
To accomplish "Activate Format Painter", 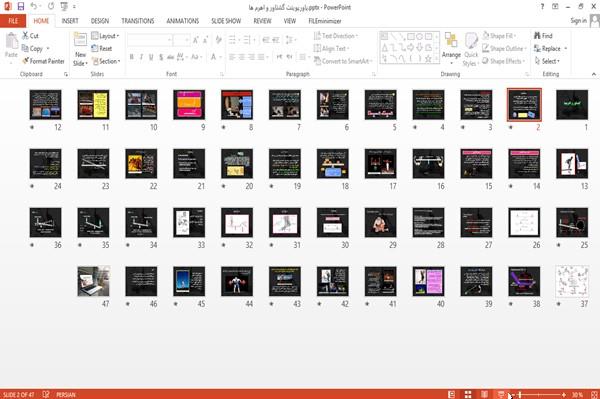I will [43, 61].
